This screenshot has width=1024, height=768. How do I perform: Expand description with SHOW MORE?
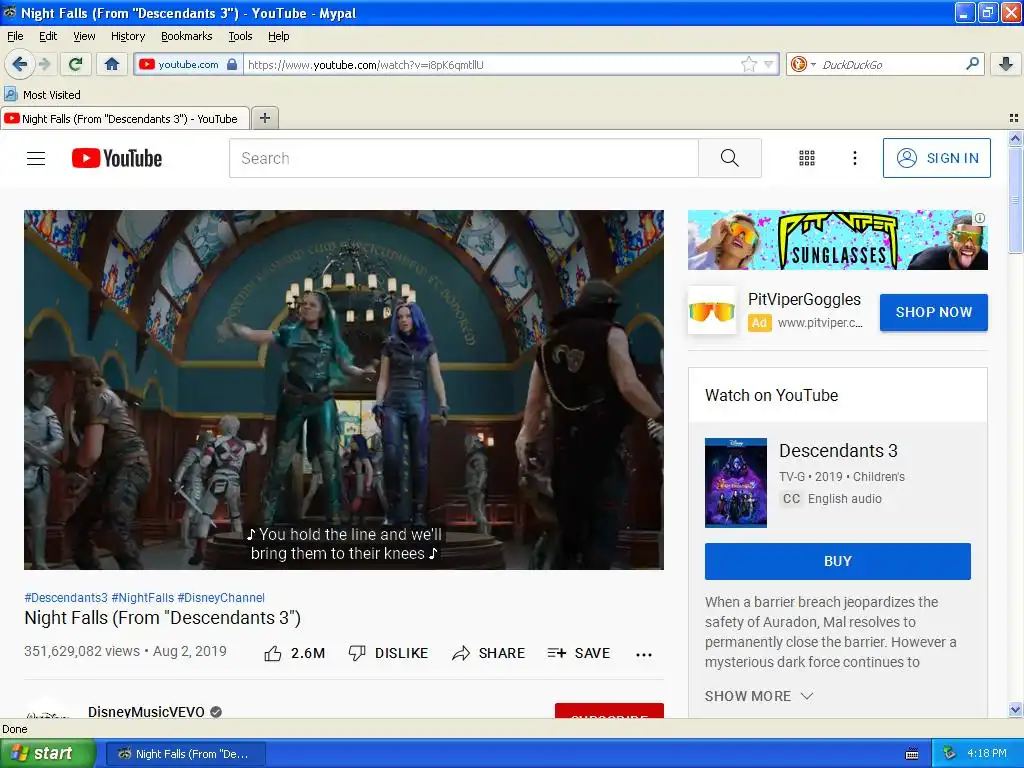(x=759, y=696)
